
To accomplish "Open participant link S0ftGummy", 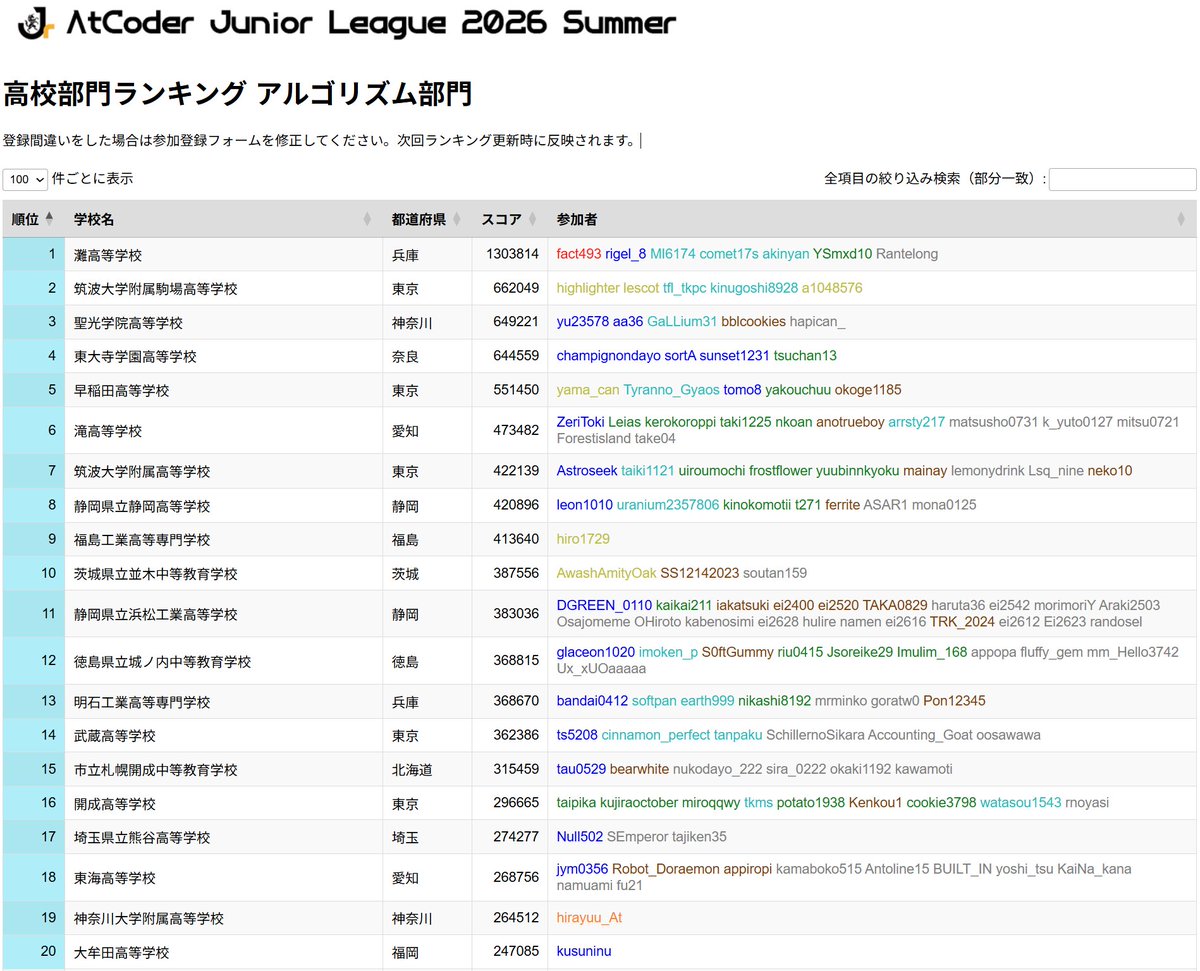I will pyautogui.click(x=738, y=652).
